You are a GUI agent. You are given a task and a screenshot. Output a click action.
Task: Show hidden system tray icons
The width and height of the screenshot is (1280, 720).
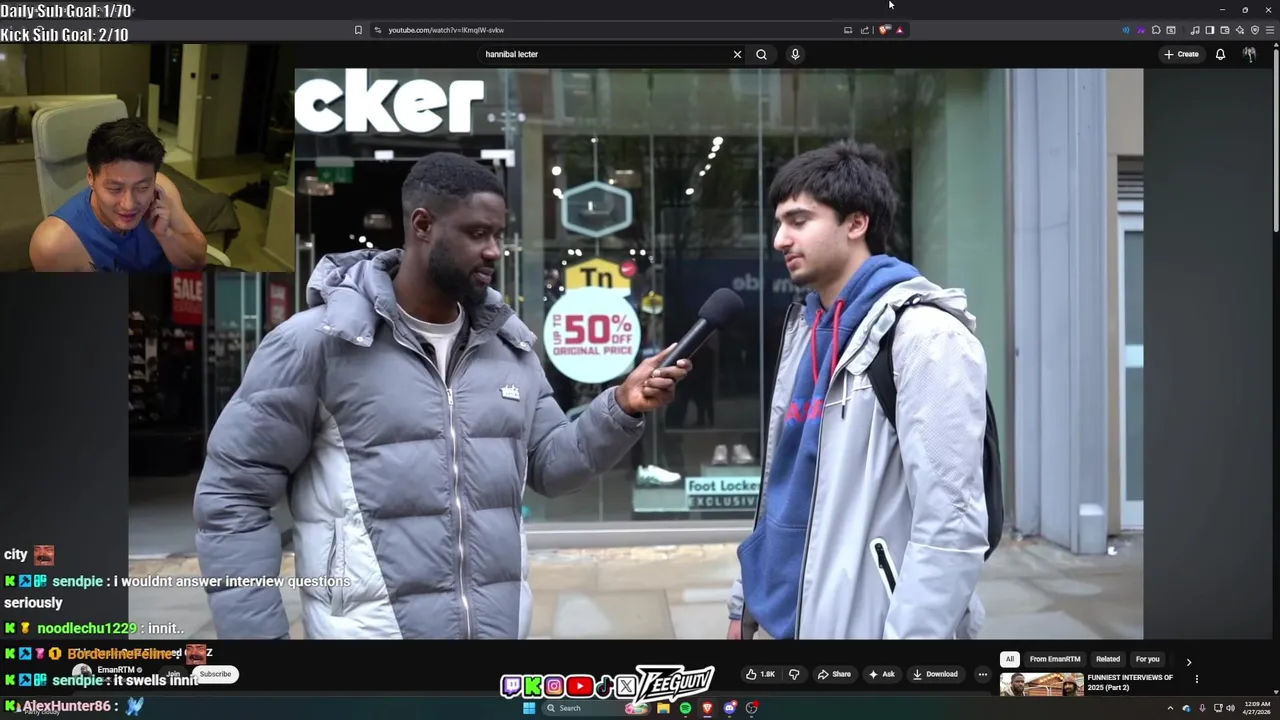pyautogui.click(x=1170, y=708)
